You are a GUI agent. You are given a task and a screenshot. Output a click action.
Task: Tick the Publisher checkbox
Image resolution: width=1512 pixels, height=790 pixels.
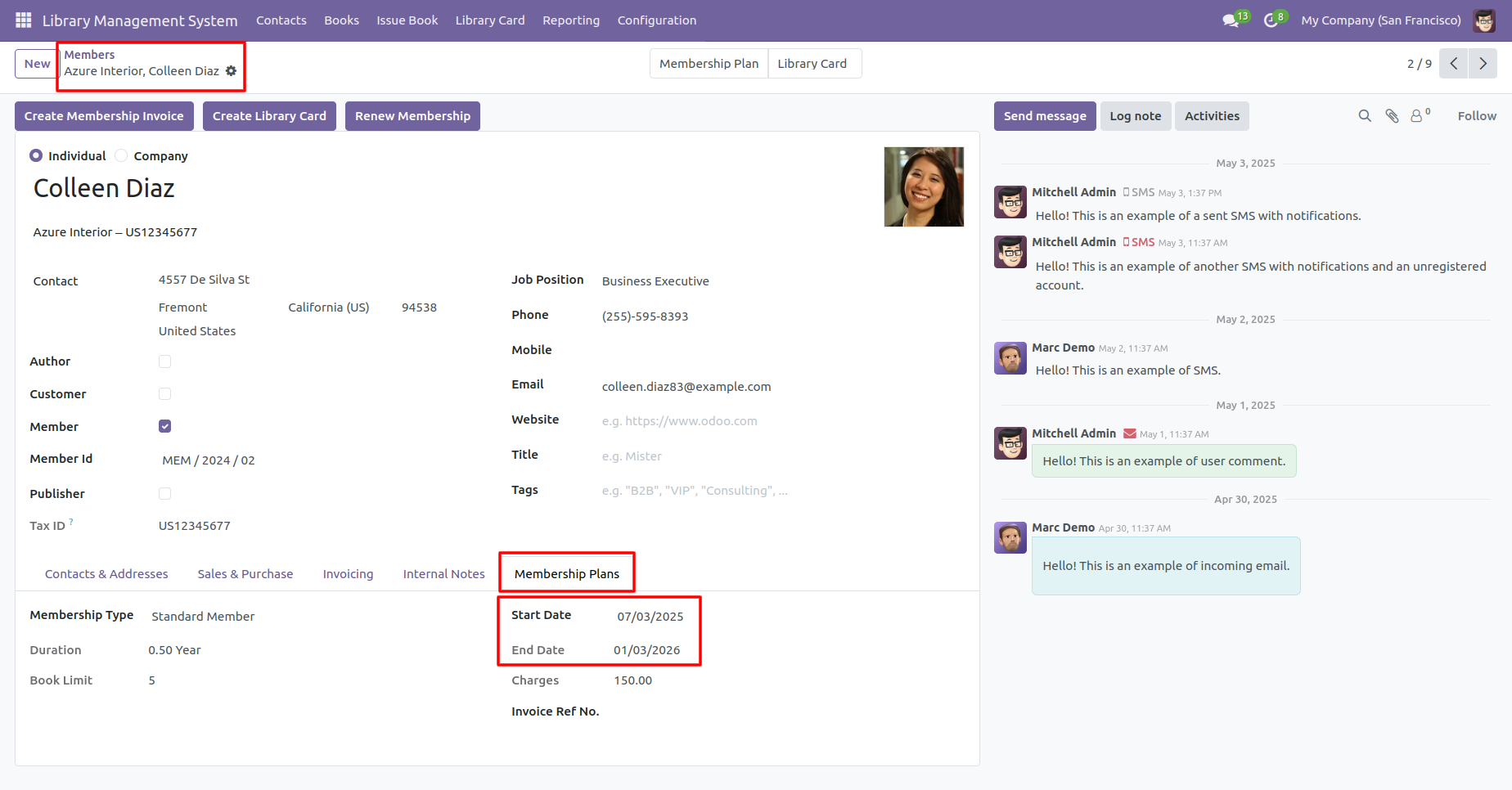pyautogui.click(x=165, y=494)
